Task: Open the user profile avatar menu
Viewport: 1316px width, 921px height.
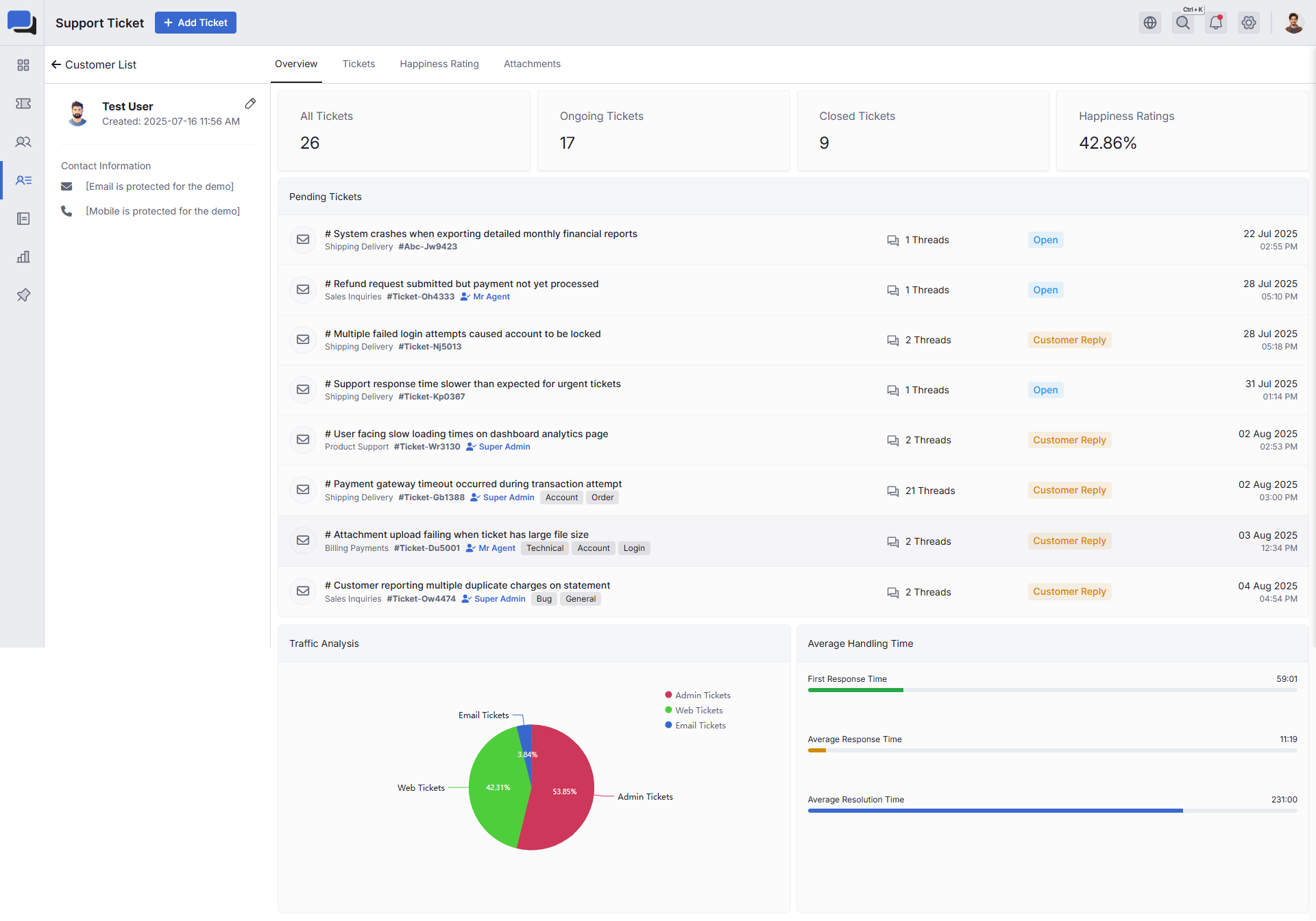Action: coord(1293,23)
